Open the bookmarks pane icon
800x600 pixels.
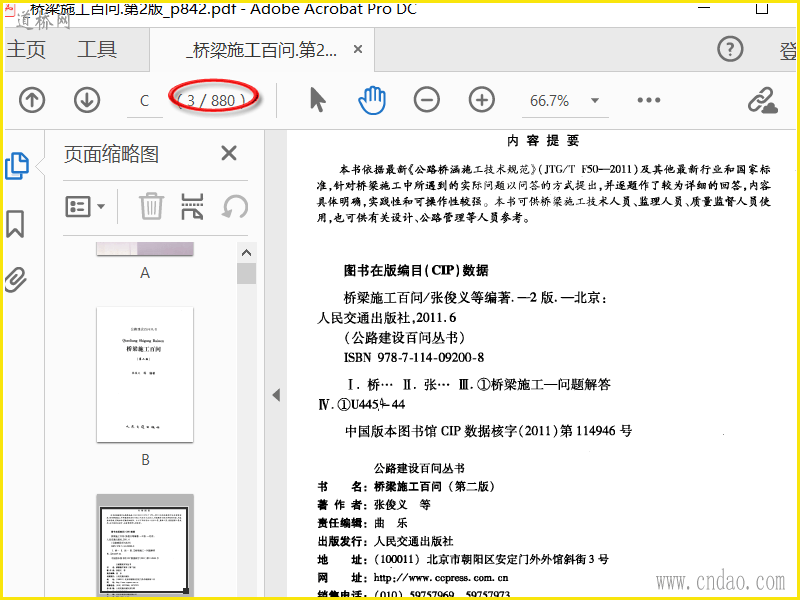pyautogui.click(x=15, y=223)
